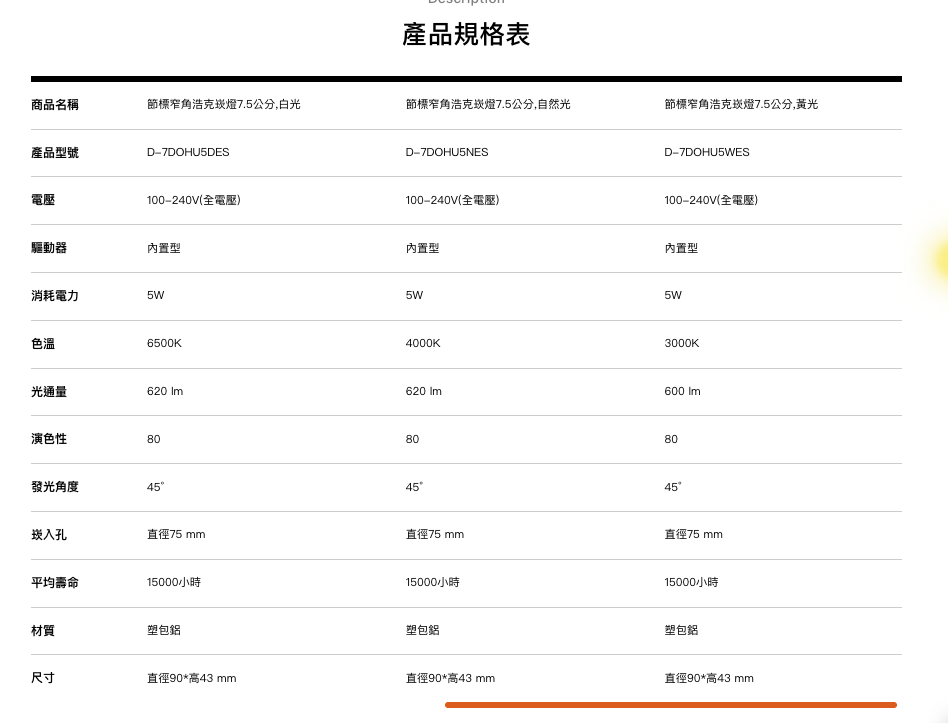This screenshot has height=723, width=948.
Task: Click the 產品規格表 heading
Action: coord(466,35)
